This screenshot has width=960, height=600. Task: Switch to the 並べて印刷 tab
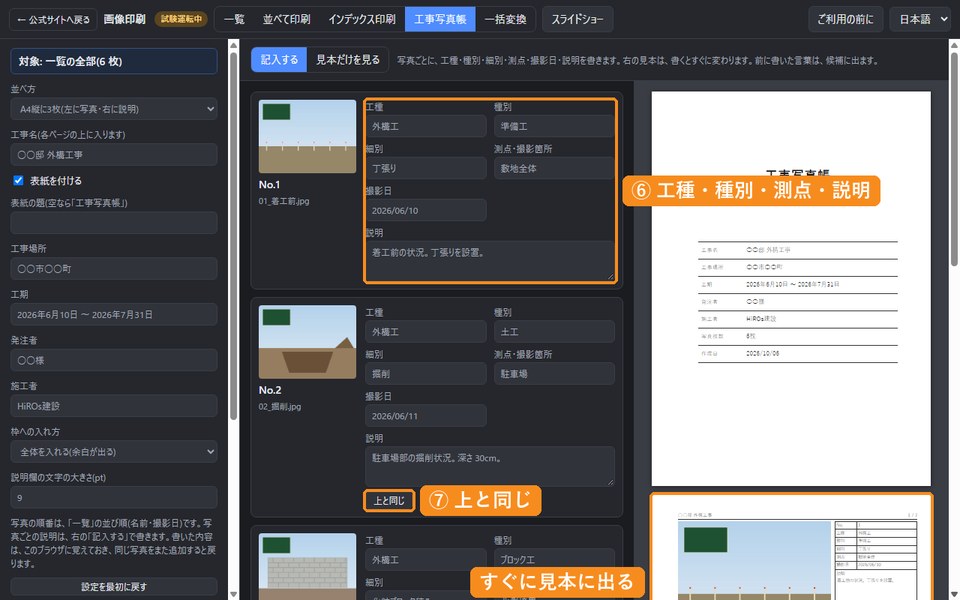286,20
